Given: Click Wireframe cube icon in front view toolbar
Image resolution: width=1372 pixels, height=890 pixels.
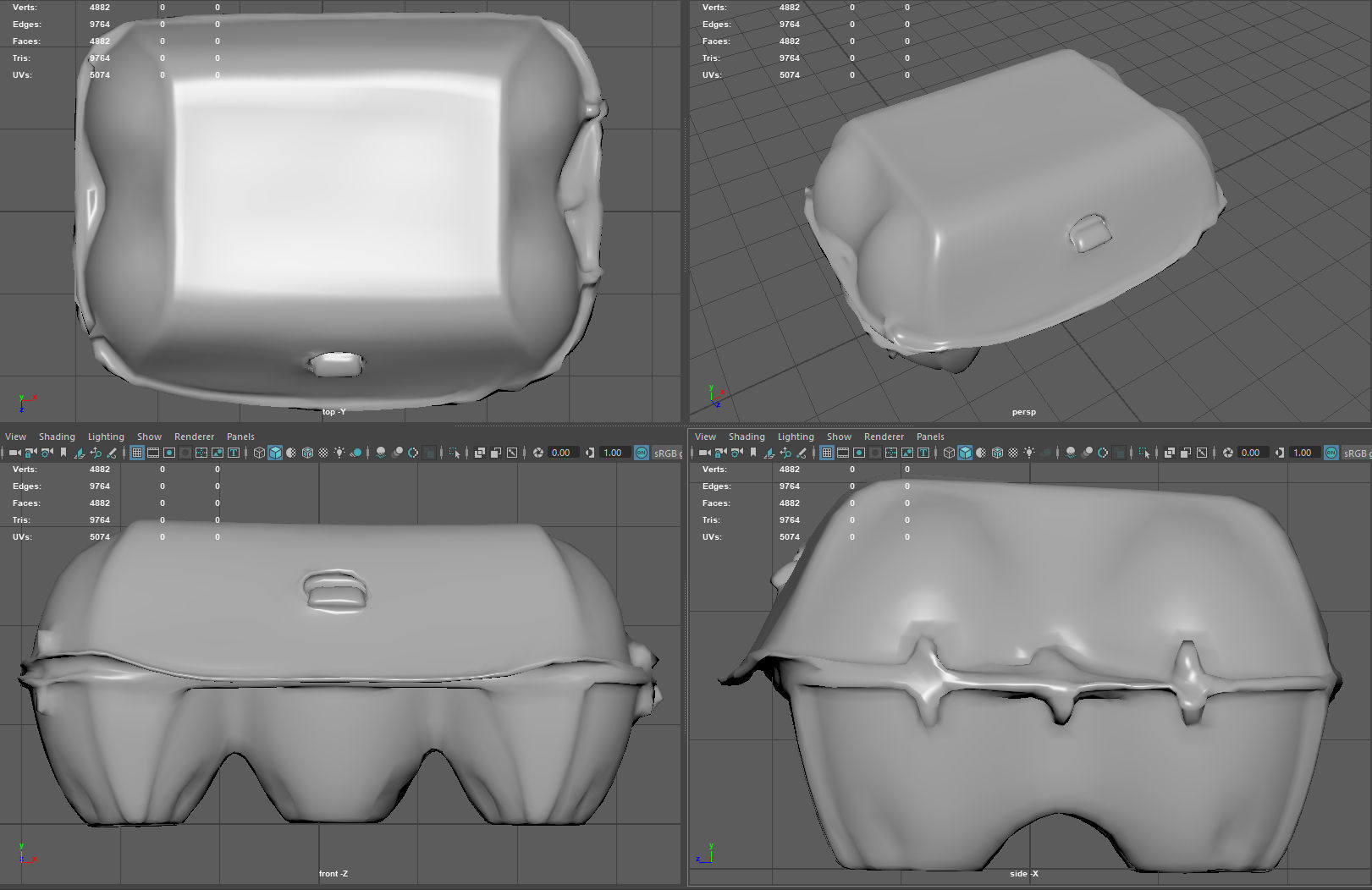Looking at the screenshot, I should [259, 453].
